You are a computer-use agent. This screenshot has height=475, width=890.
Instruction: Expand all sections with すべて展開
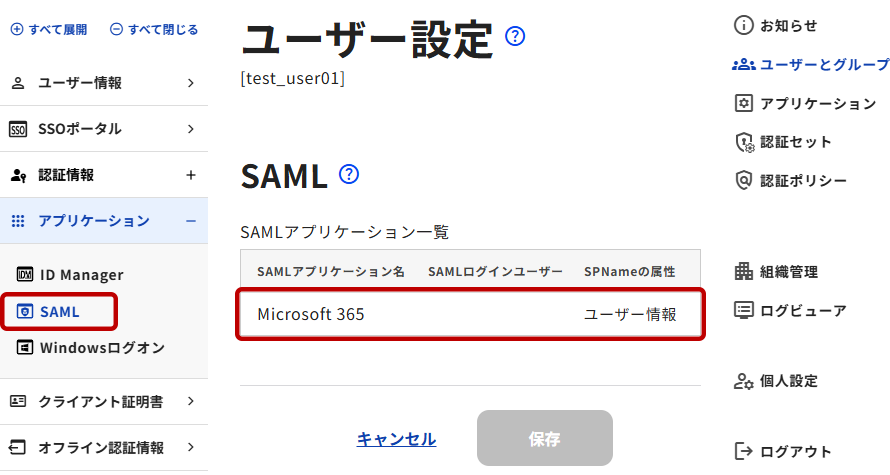(x=50, y=30)
